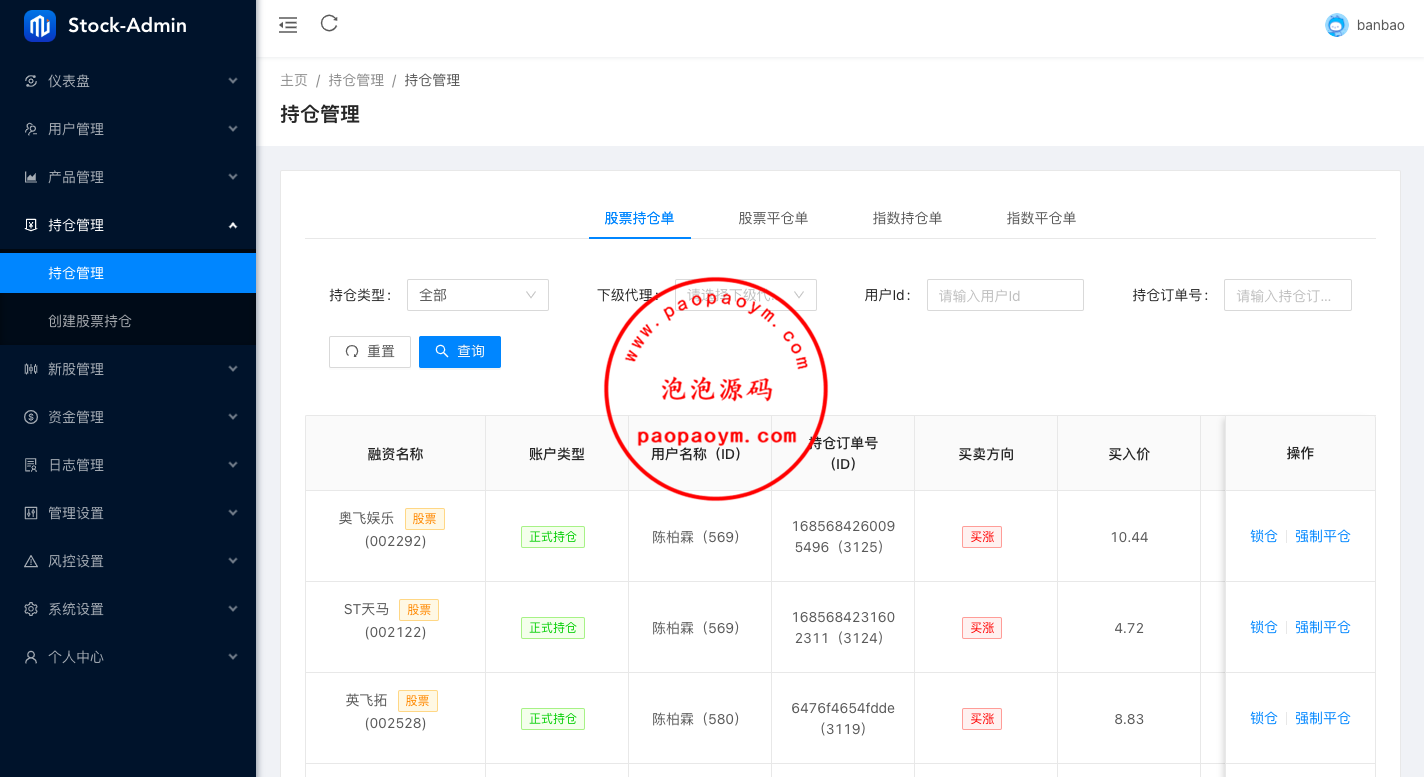The height and width of the screenshot is (777, 1424).
Task: Click the 系统设置 gear icon
Action: pyautogui.click(x=31, y=609)
